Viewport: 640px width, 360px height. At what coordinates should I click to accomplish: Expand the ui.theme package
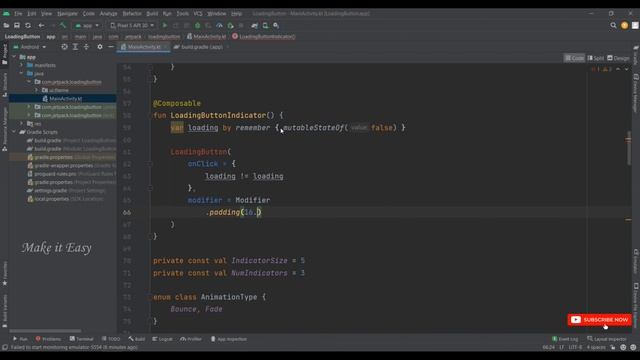click(x=37, y=90)
